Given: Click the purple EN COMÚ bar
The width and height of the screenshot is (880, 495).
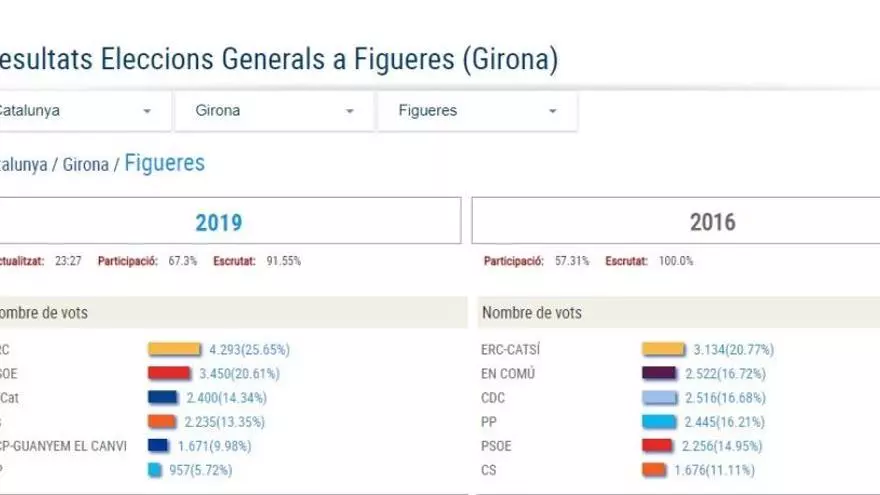Looking at the screenshot, I should 659,374.
